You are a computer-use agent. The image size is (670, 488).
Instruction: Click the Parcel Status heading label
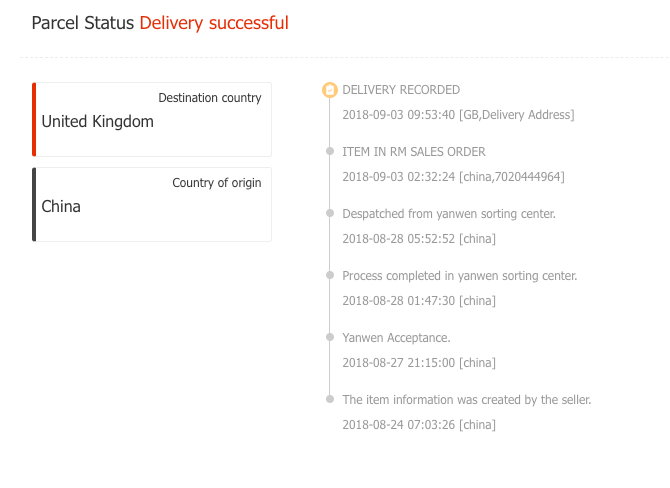[83, 23]
